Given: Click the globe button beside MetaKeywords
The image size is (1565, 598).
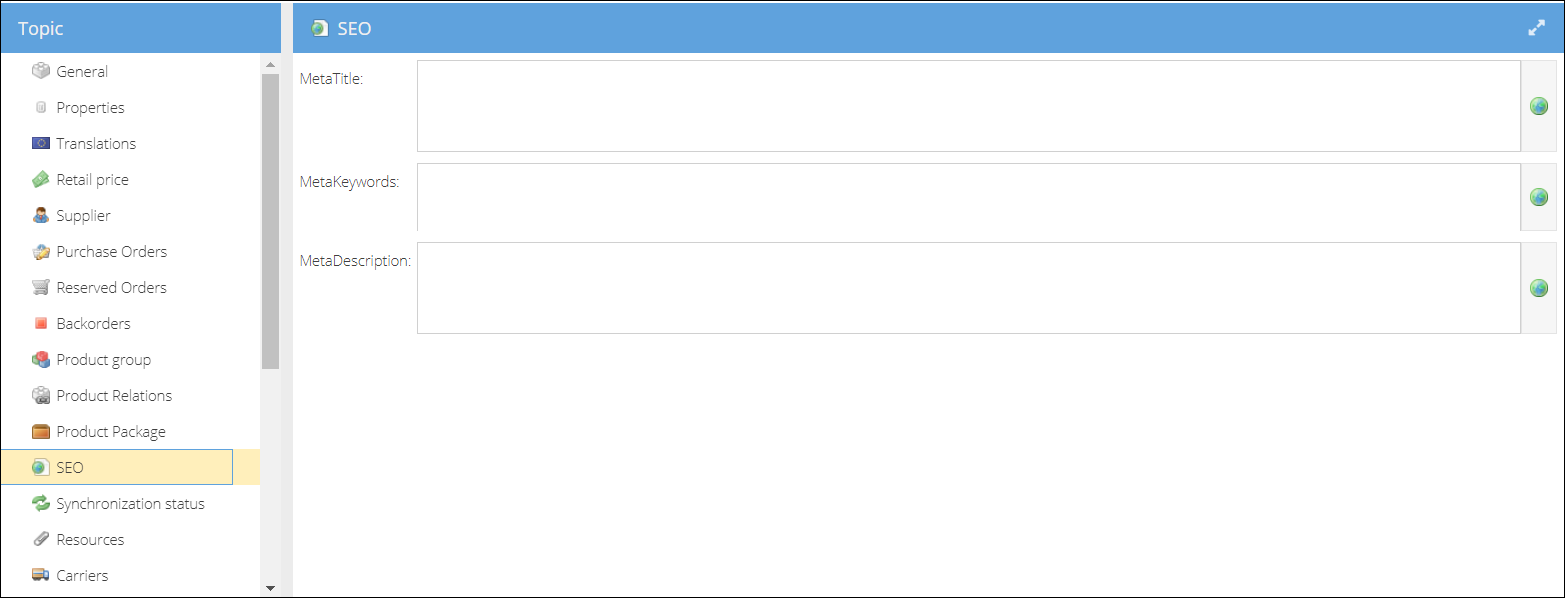Looking at the screenshot, I should click(1539, 197).
